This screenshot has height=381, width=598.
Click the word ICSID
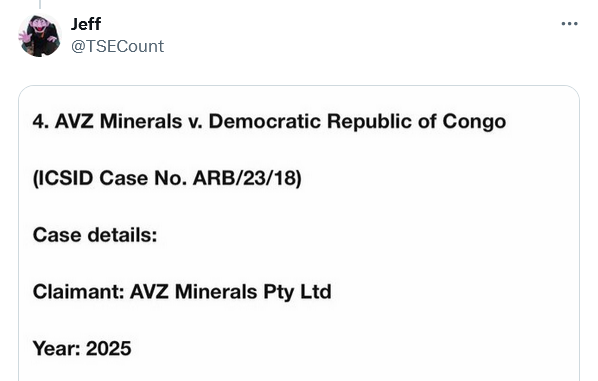(x=64, y=178)
